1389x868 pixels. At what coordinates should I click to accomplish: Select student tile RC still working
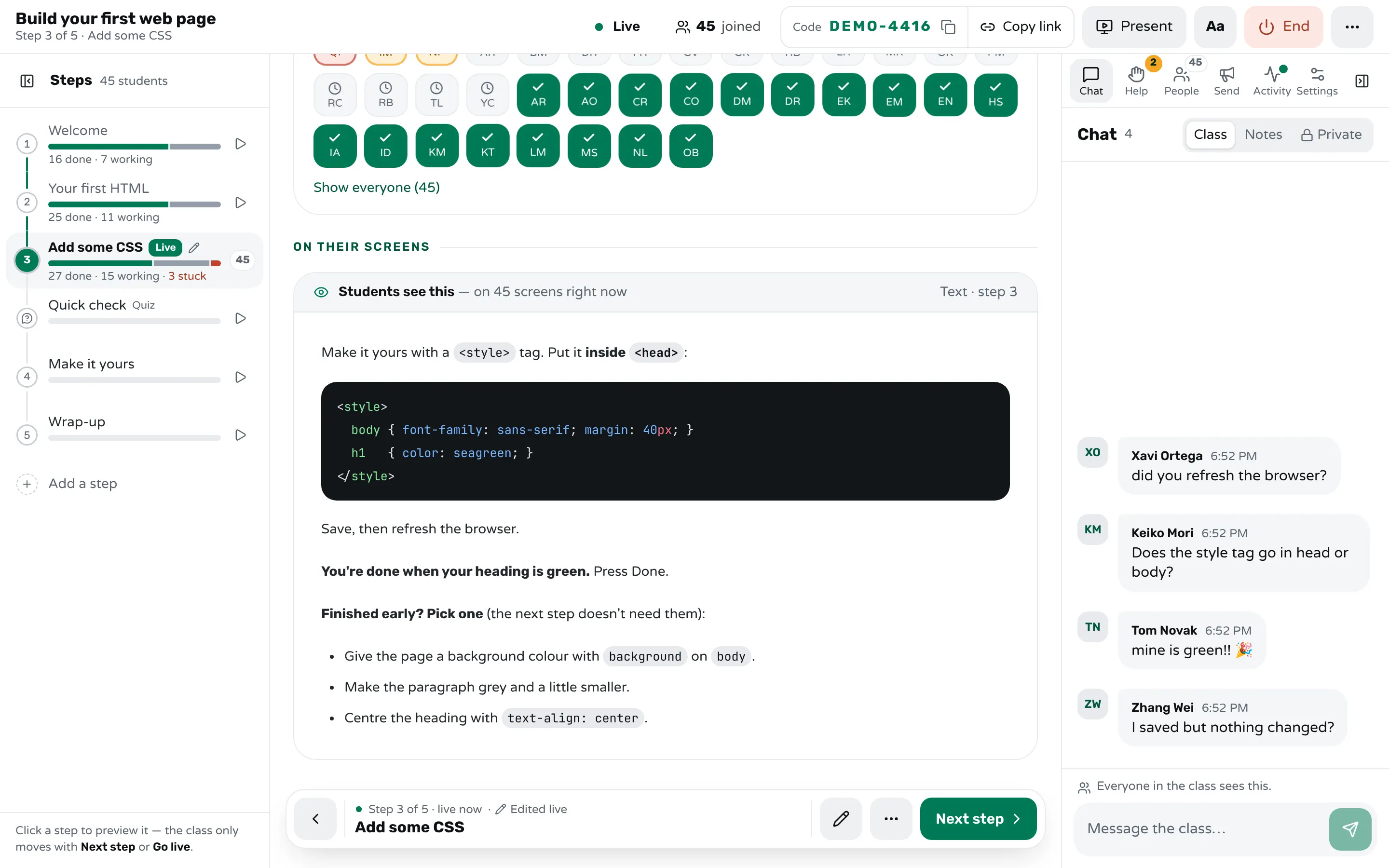coord(335,95)
